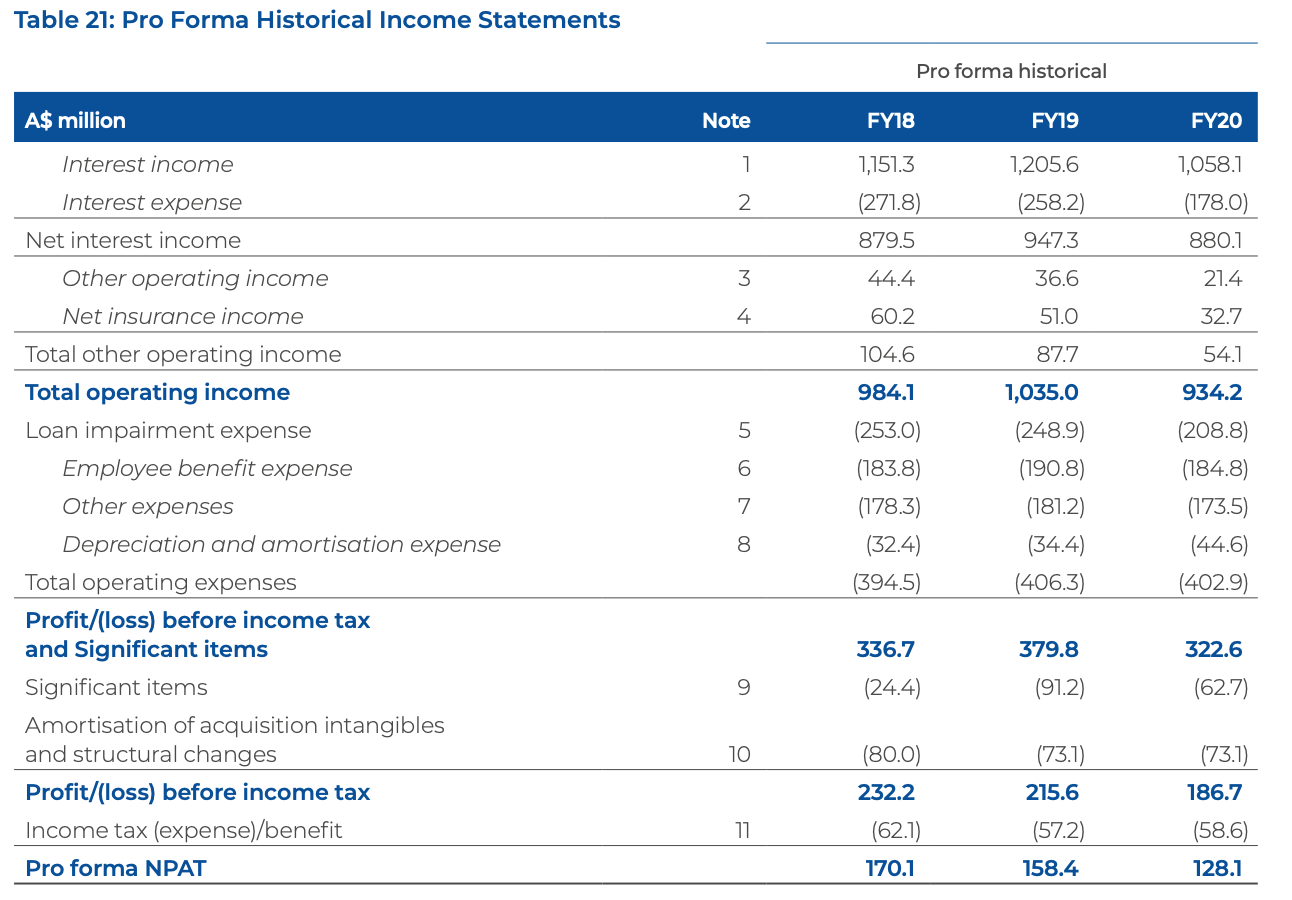Click the 'A$ million' header cell

[x=75, y=121]
